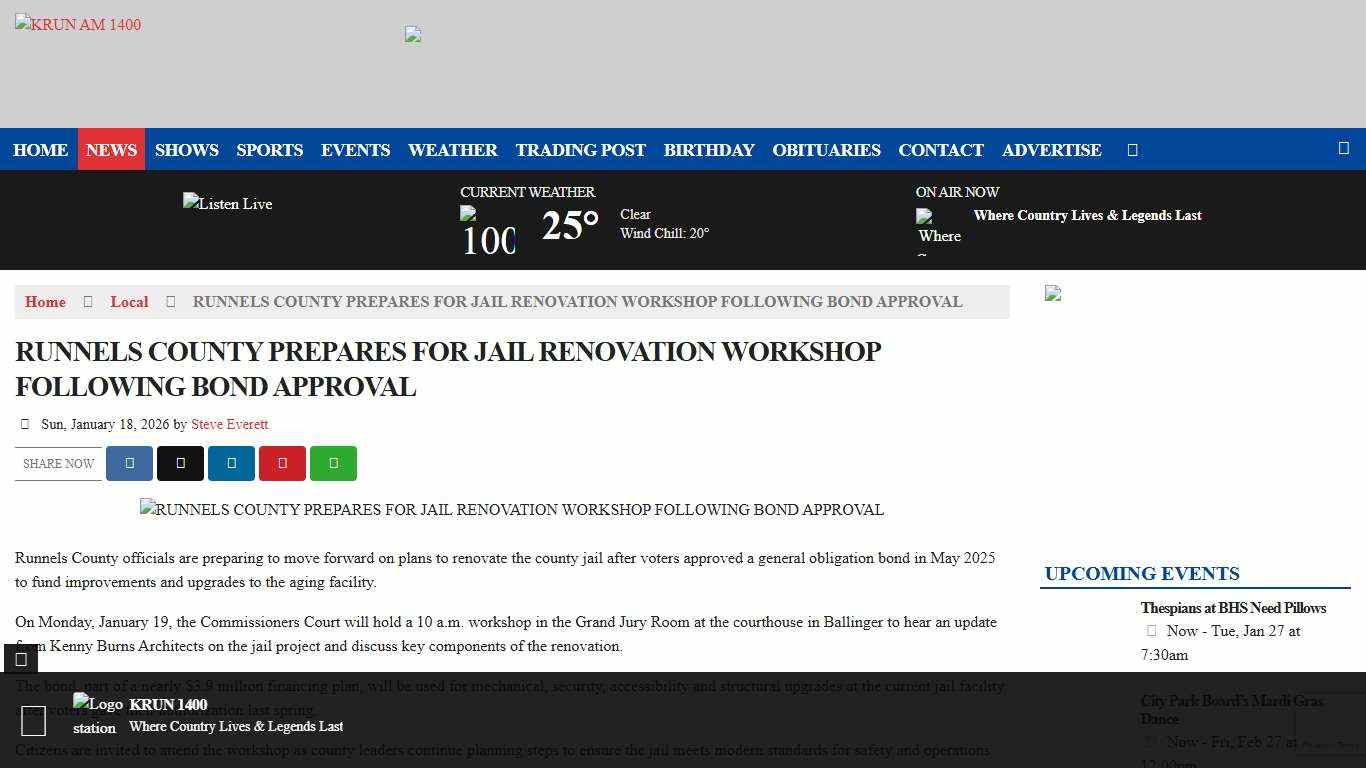Pin the article to Pinterest
This screenshot has width=1366, height=768.
tap(282, 463)
